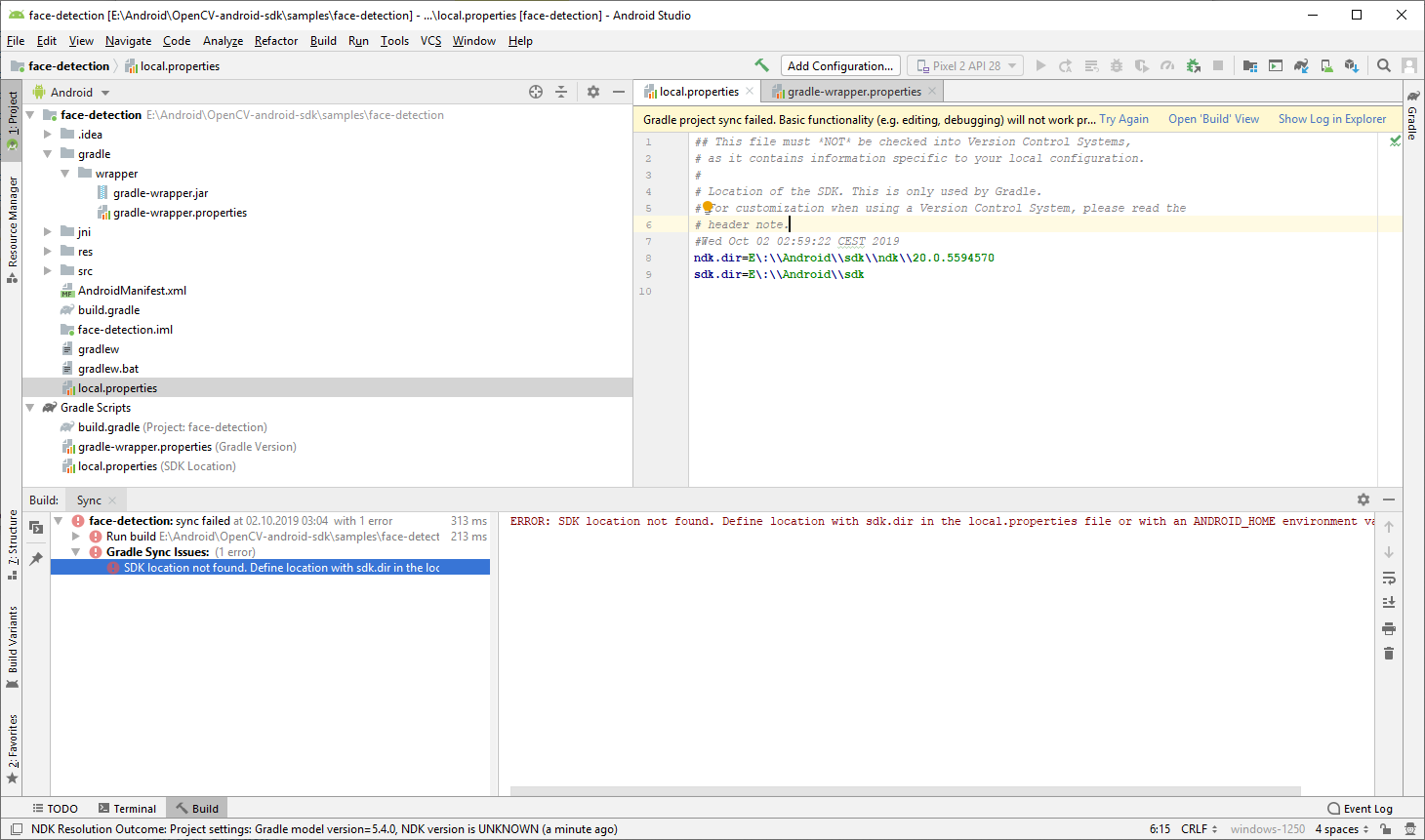Toggle the Build Variants side tab

coord(12,646)
